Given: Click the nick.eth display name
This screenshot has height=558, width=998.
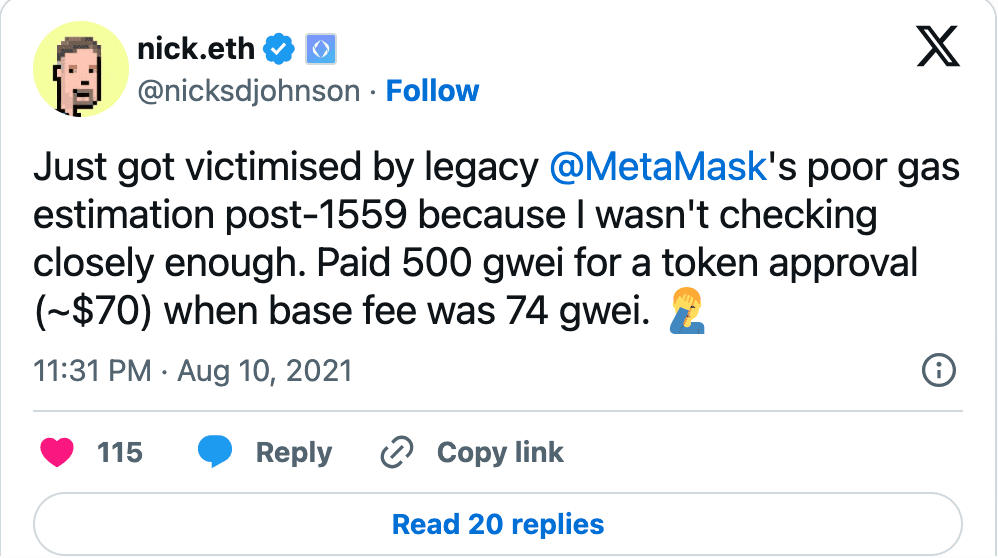Looking at the screenshot, I should coord(196,47).
